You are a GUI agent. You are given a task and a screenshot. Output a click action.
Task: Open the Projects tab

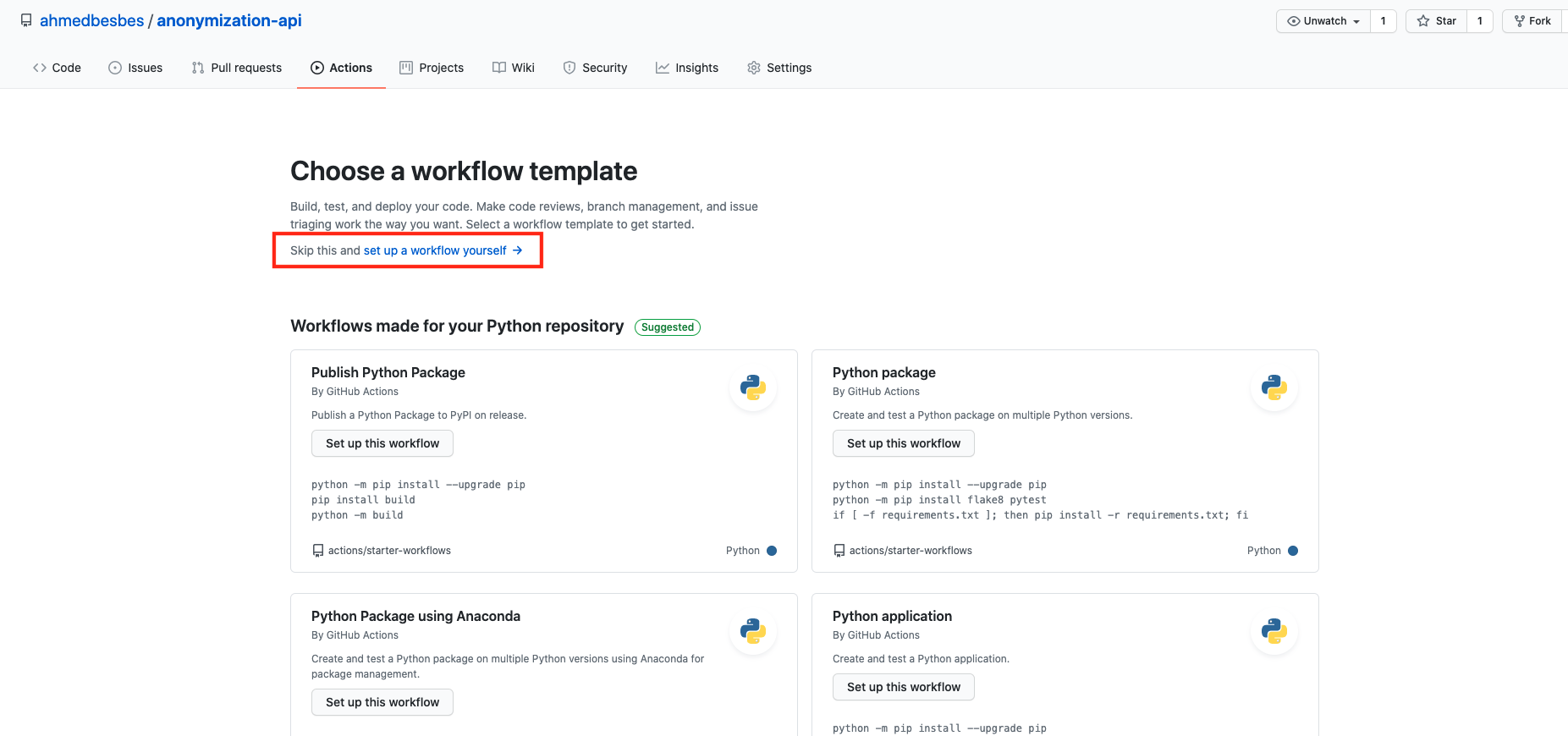coord(432,68)
